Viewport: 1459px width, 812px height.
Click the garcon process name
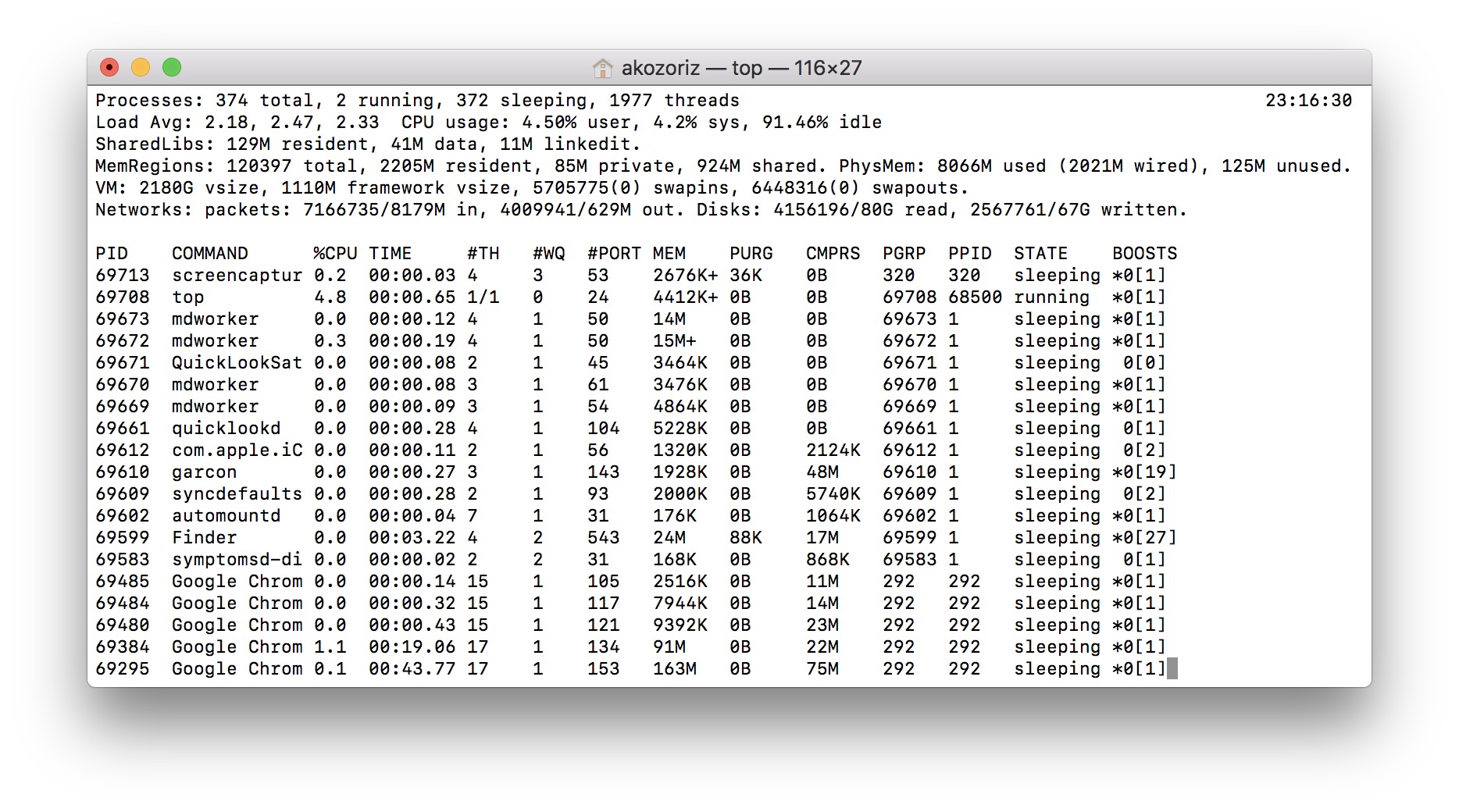[x=204, y=472]
